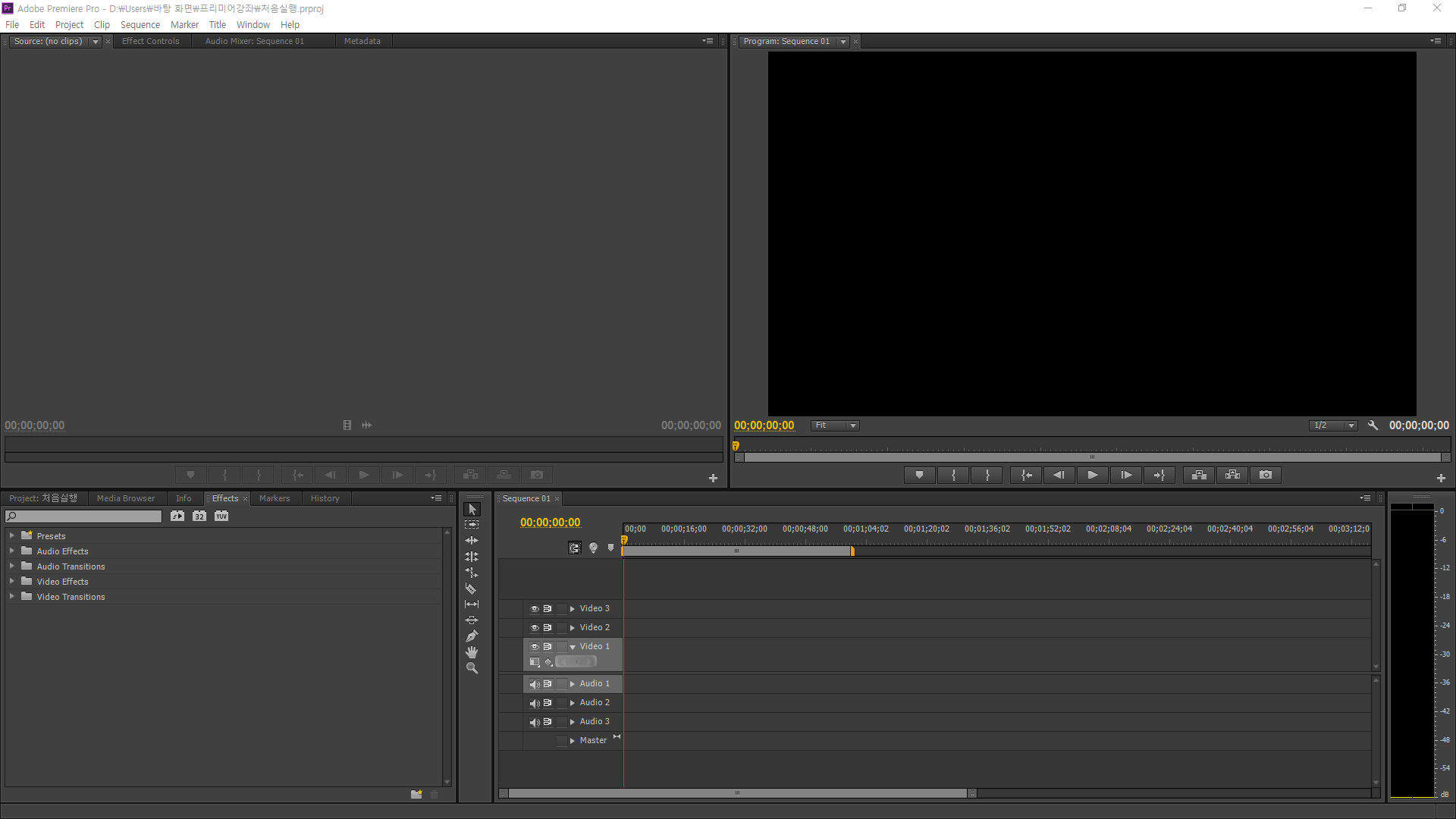Switch to the Media Browser tab
Image resolution: width=1456 pixels, height=819 pixels.
click(x=125, y=498)
